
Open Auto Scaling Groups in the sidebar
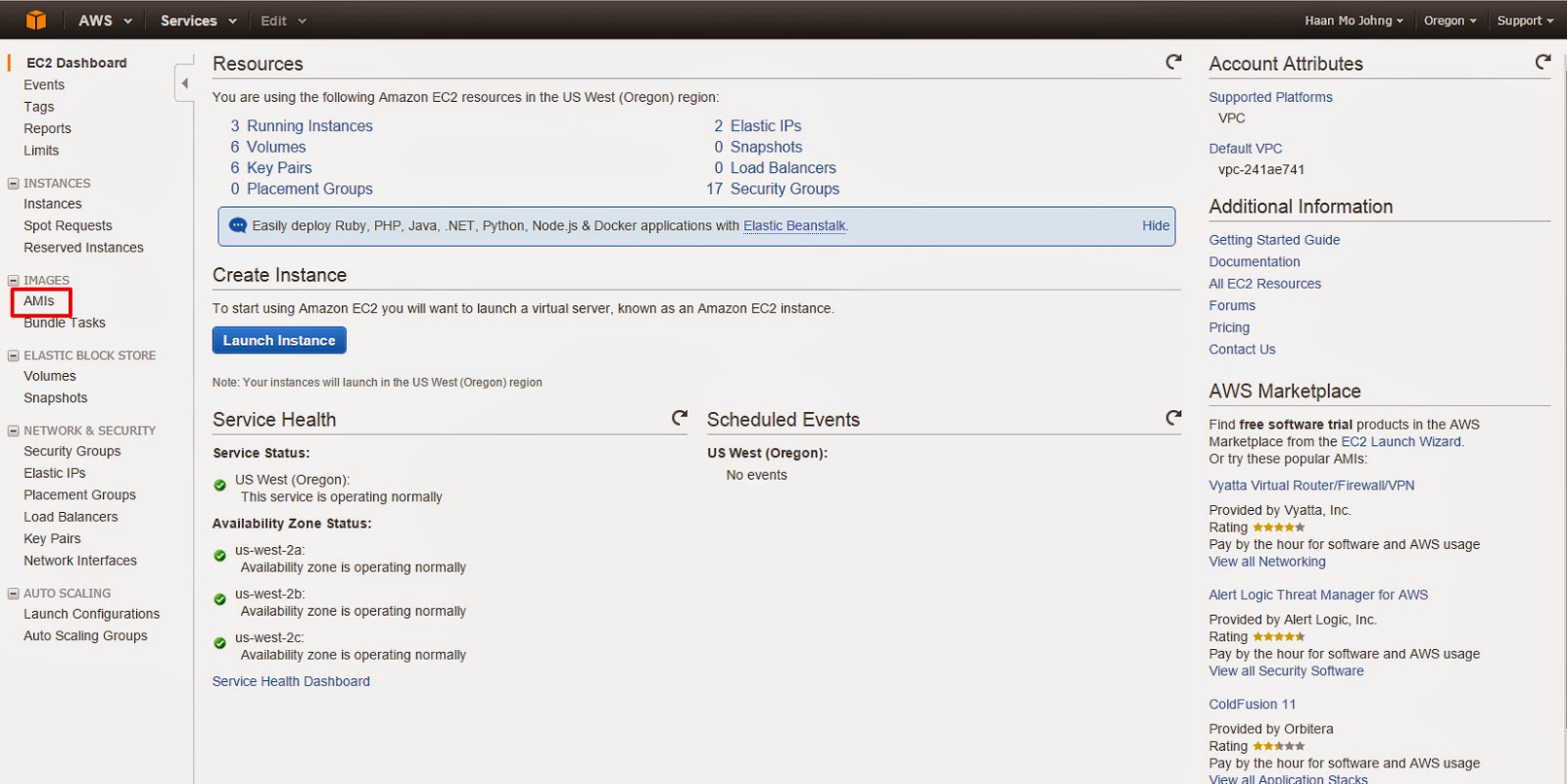click(85, 636)
